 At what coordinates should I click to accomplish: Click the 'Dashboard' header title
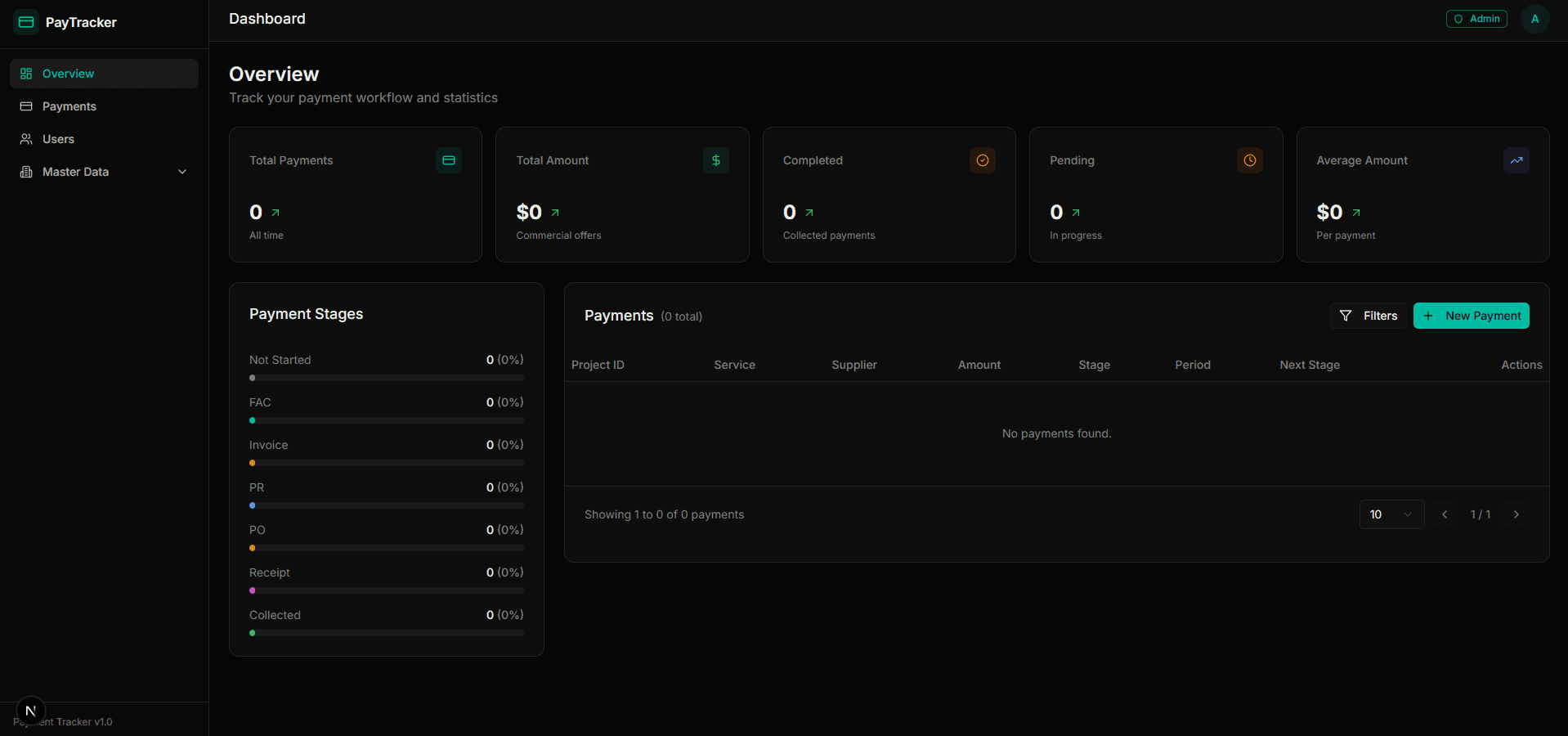pos(267,19)
